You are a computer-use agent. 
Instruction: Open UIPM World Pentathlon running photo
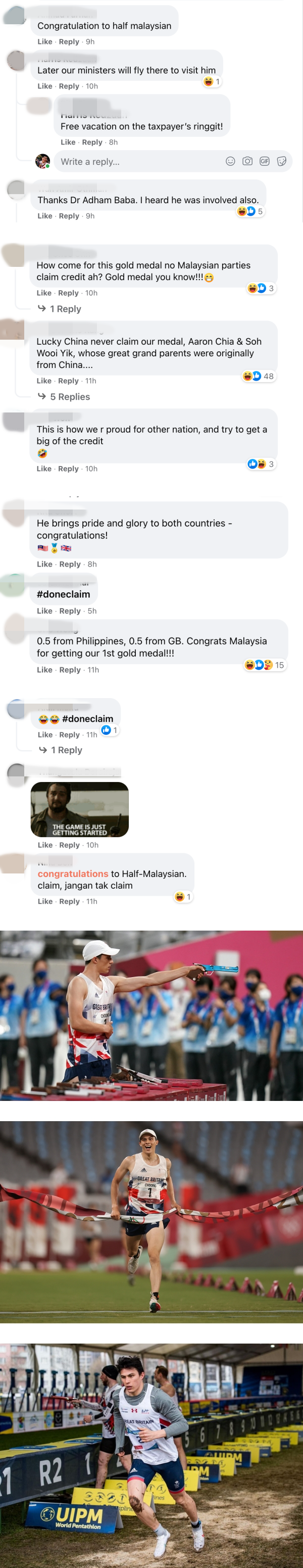[151, 1455]
